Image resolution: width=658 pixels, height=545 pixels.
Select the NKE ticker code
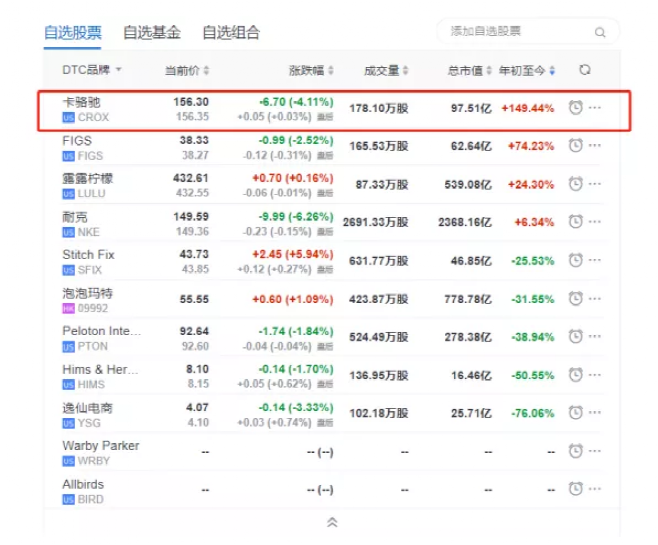89,232
